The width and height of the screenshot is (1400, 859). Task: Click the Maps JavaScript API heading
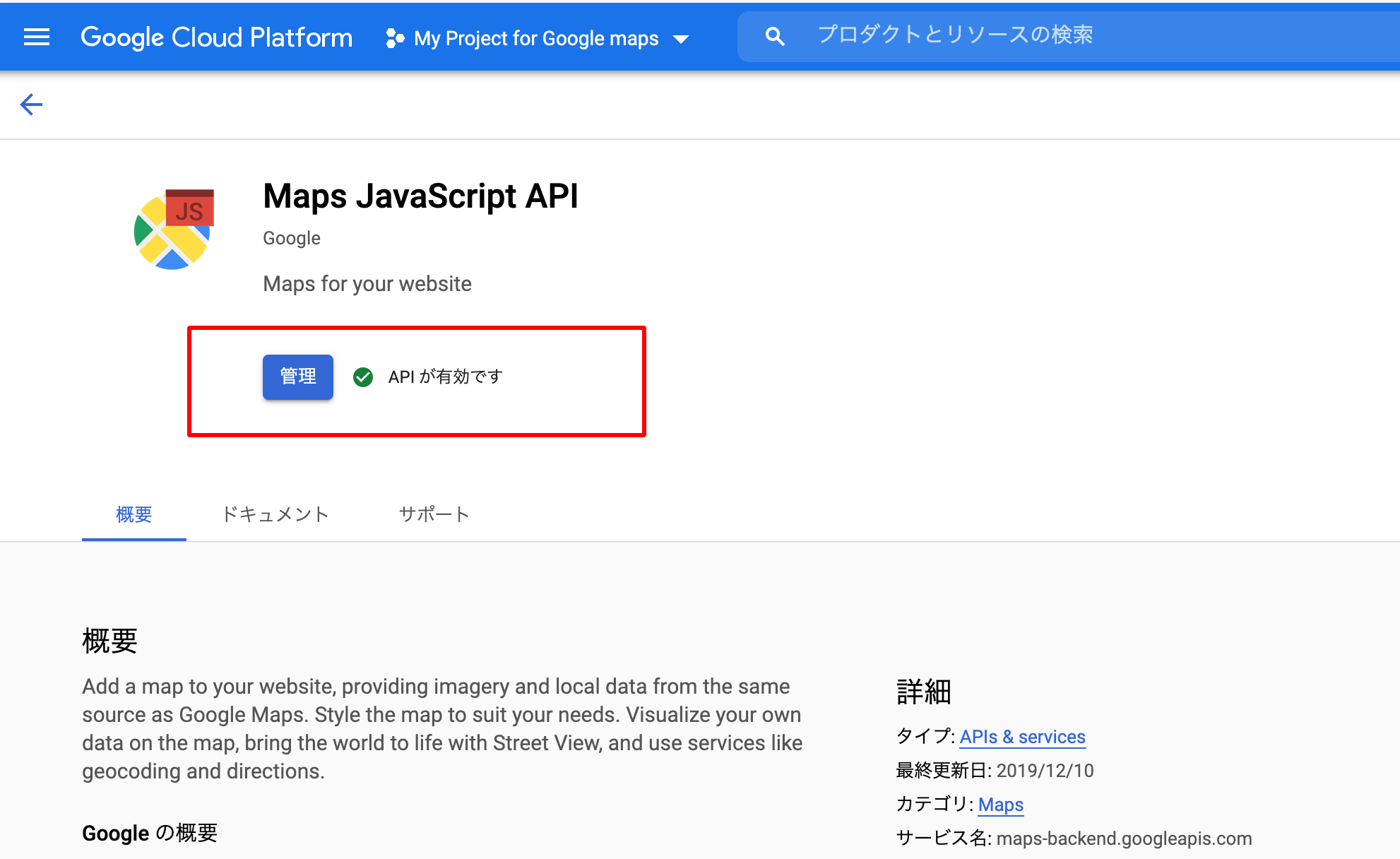pos(420,196)
